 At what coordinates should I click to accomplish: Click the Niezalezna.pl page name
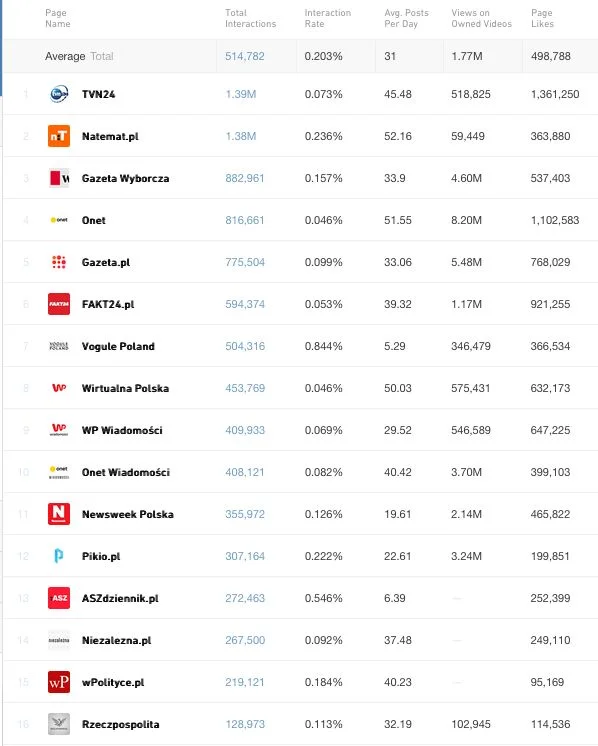coord(117,640)
